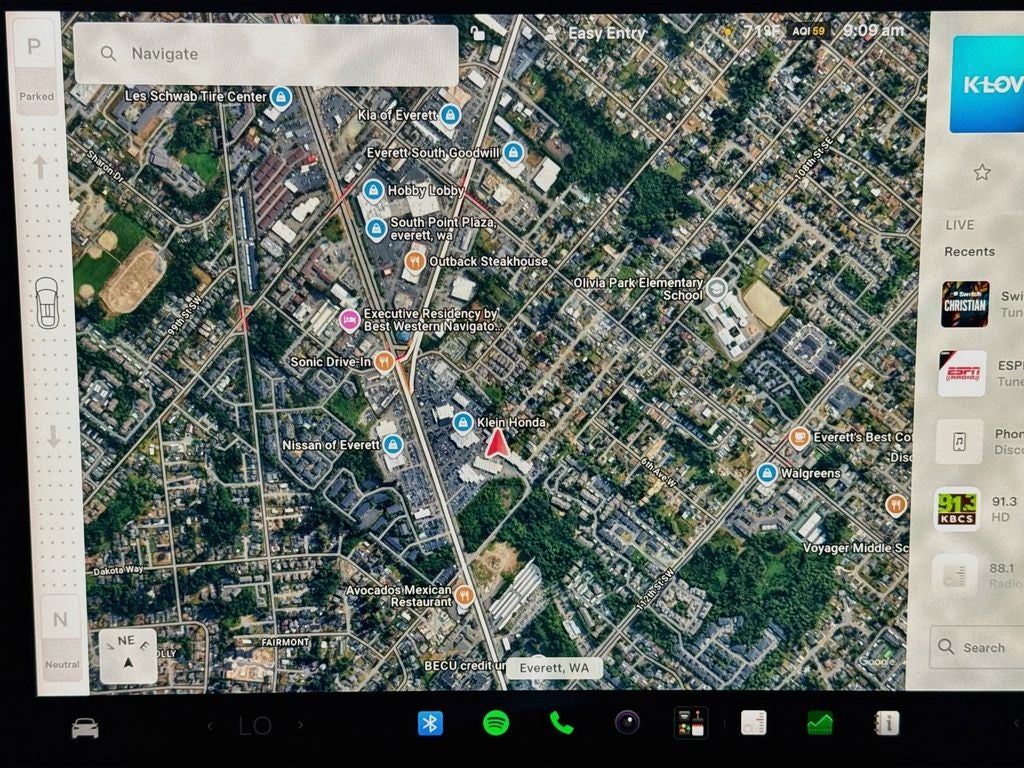Tap the Voyager Middle School label
The height and width of the screenshot is (768, 1024).
(x=854, y=548)
